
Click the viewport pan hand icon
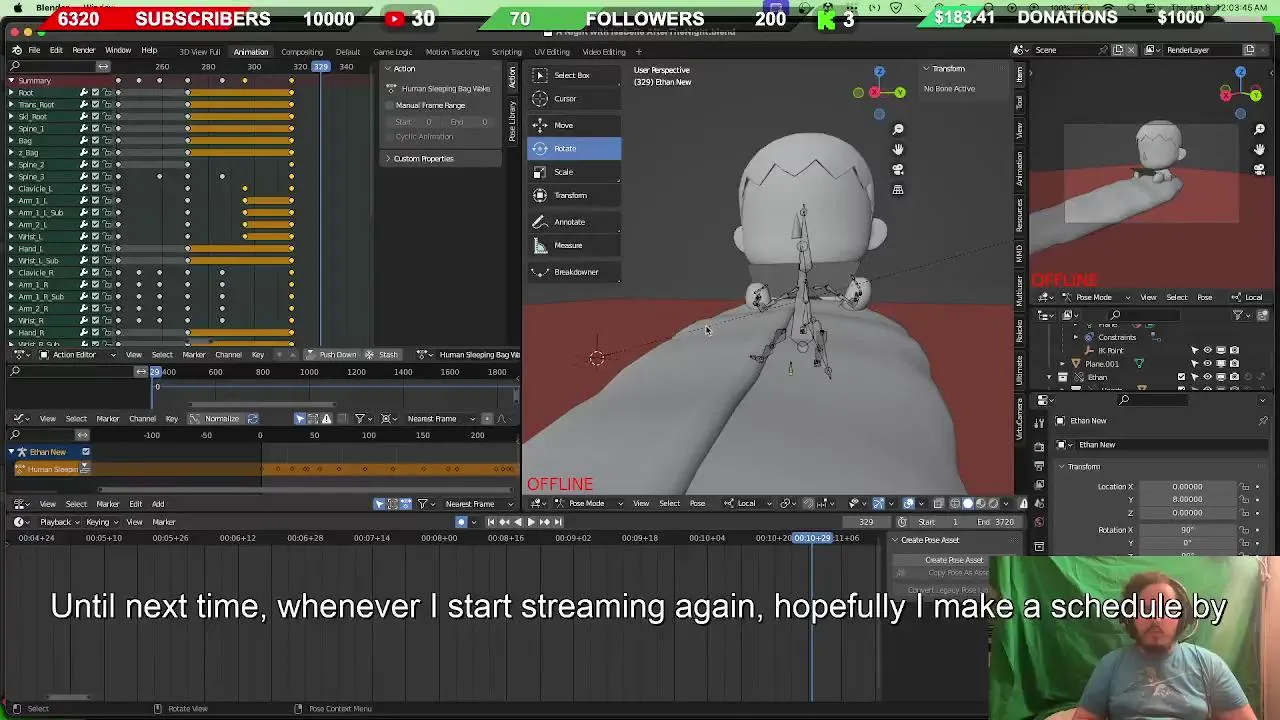click(x=898, y=149)
